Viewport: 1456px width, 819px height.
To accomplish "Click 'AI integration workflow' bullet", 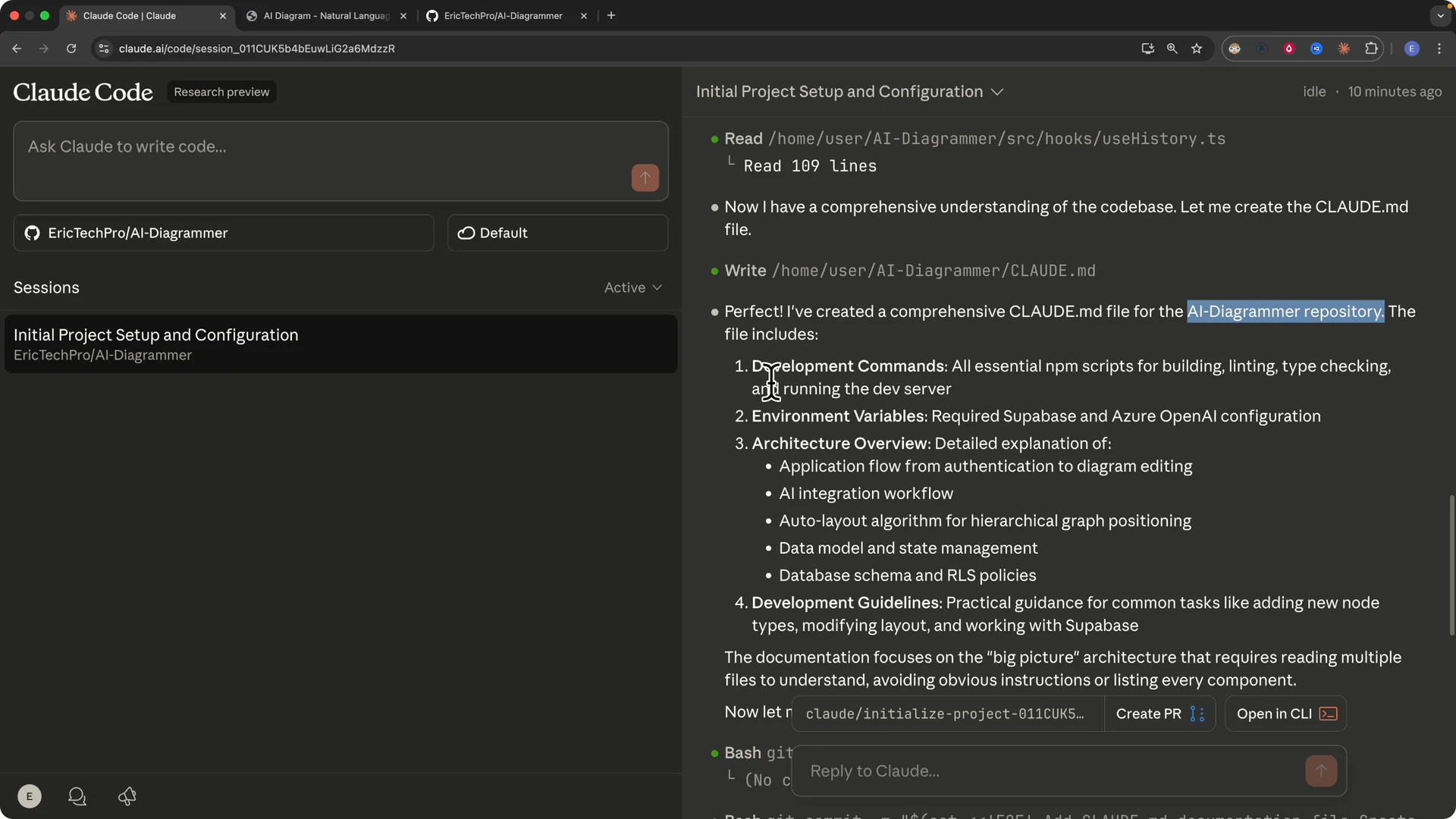I will [866, 494].
